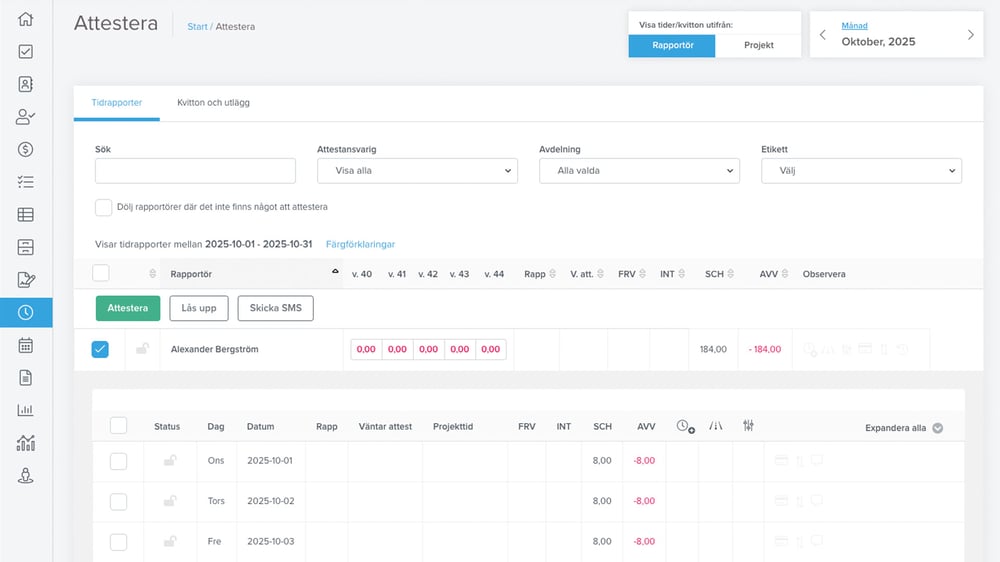Switch to Kvitton och utlägg tab
The image size is (1000, 562).
point(213,102)
